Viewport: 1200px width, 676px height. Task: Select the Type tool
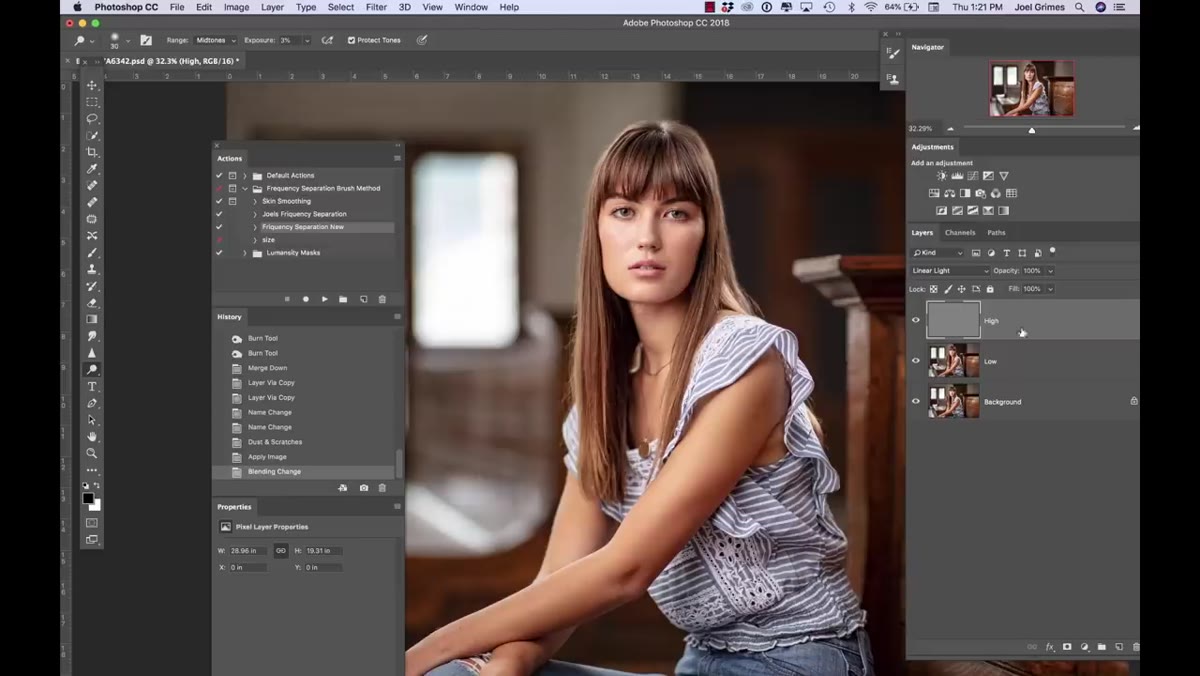(x=92, y=387)
